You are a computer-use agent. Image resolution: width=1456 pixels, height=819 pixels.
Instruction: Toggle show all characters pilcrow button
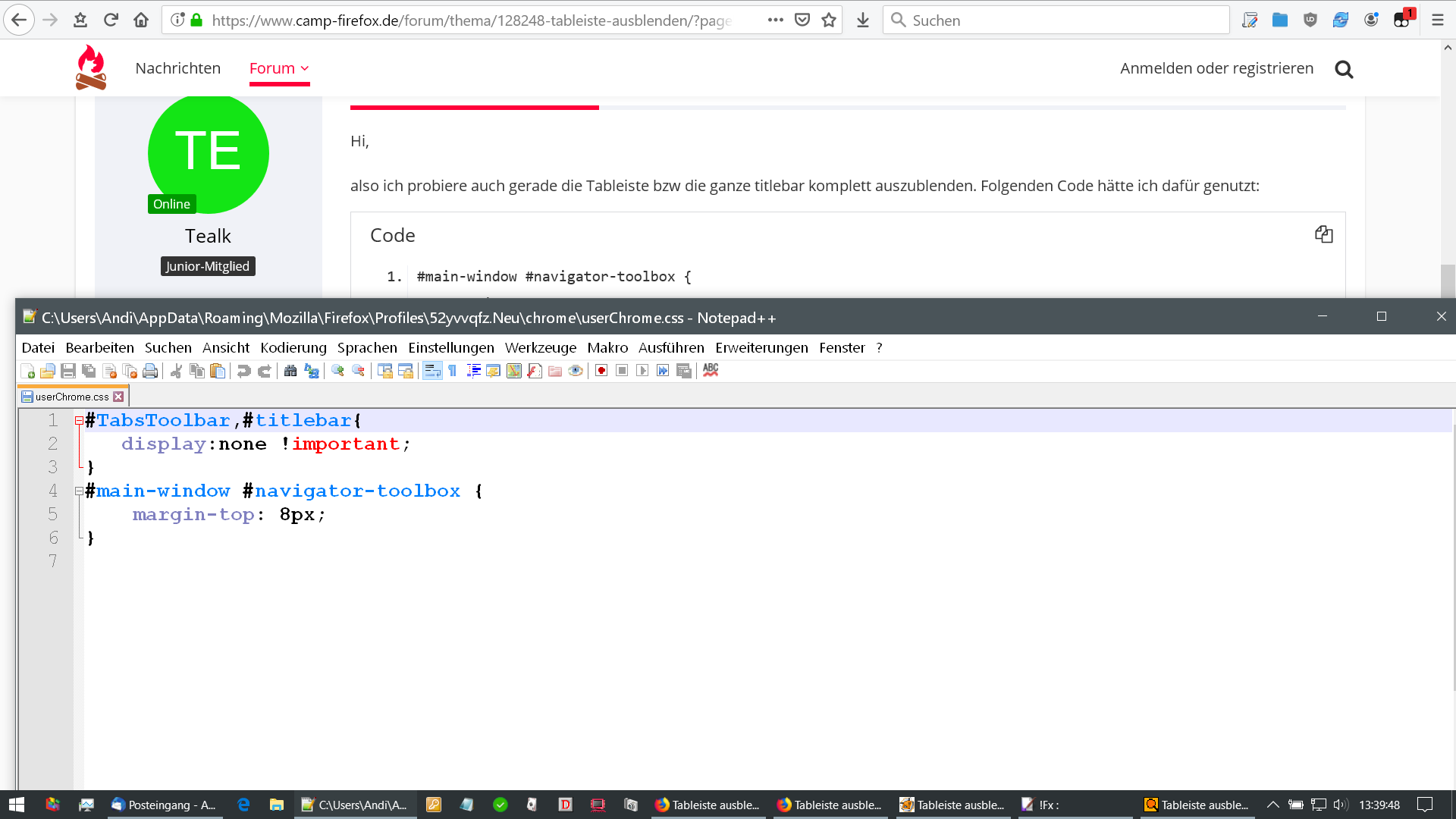coord(453,371)
